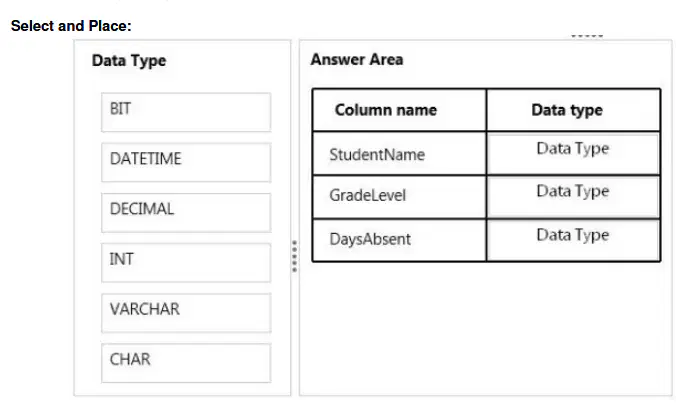This screenshot has height=409, width=681.
Task: Click the DaysAbsent data type slot
Action: (x=573, y=241)
